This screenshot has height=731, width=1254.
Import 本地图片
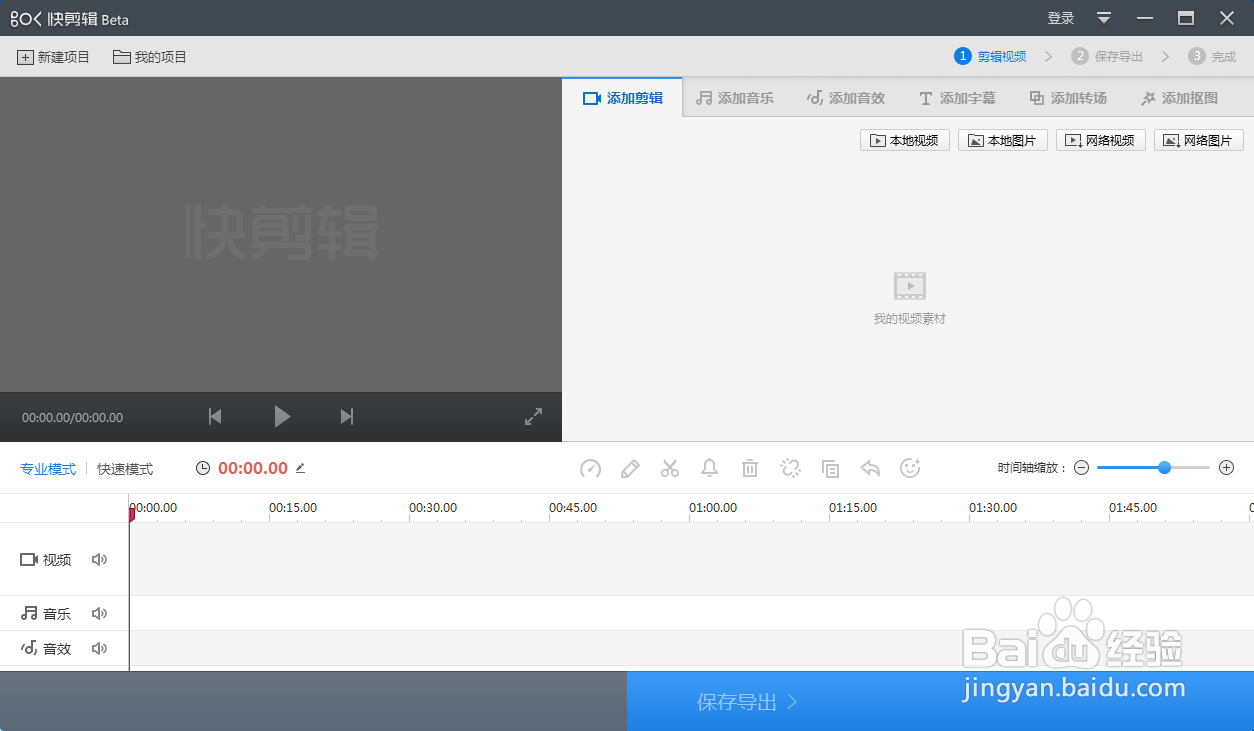point(1003,140)
